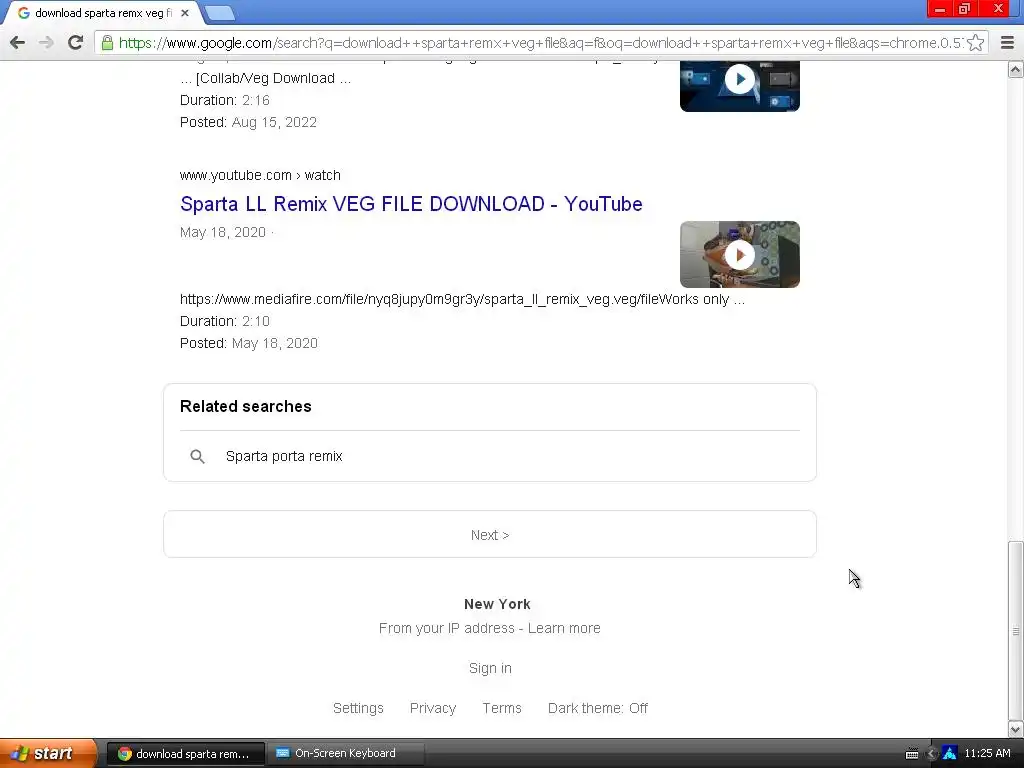This screenshot has height=768, width=1024.
Task: Click scrollbar up arrow
Action: [x=1016, y=69]
